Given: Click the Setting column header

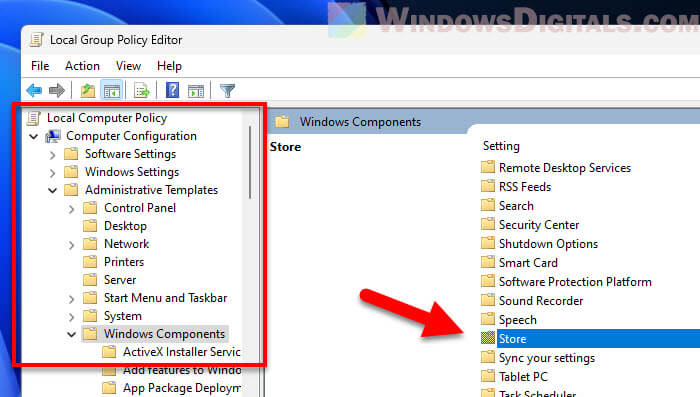Looking at the screenshot, I should click(501, 146).
